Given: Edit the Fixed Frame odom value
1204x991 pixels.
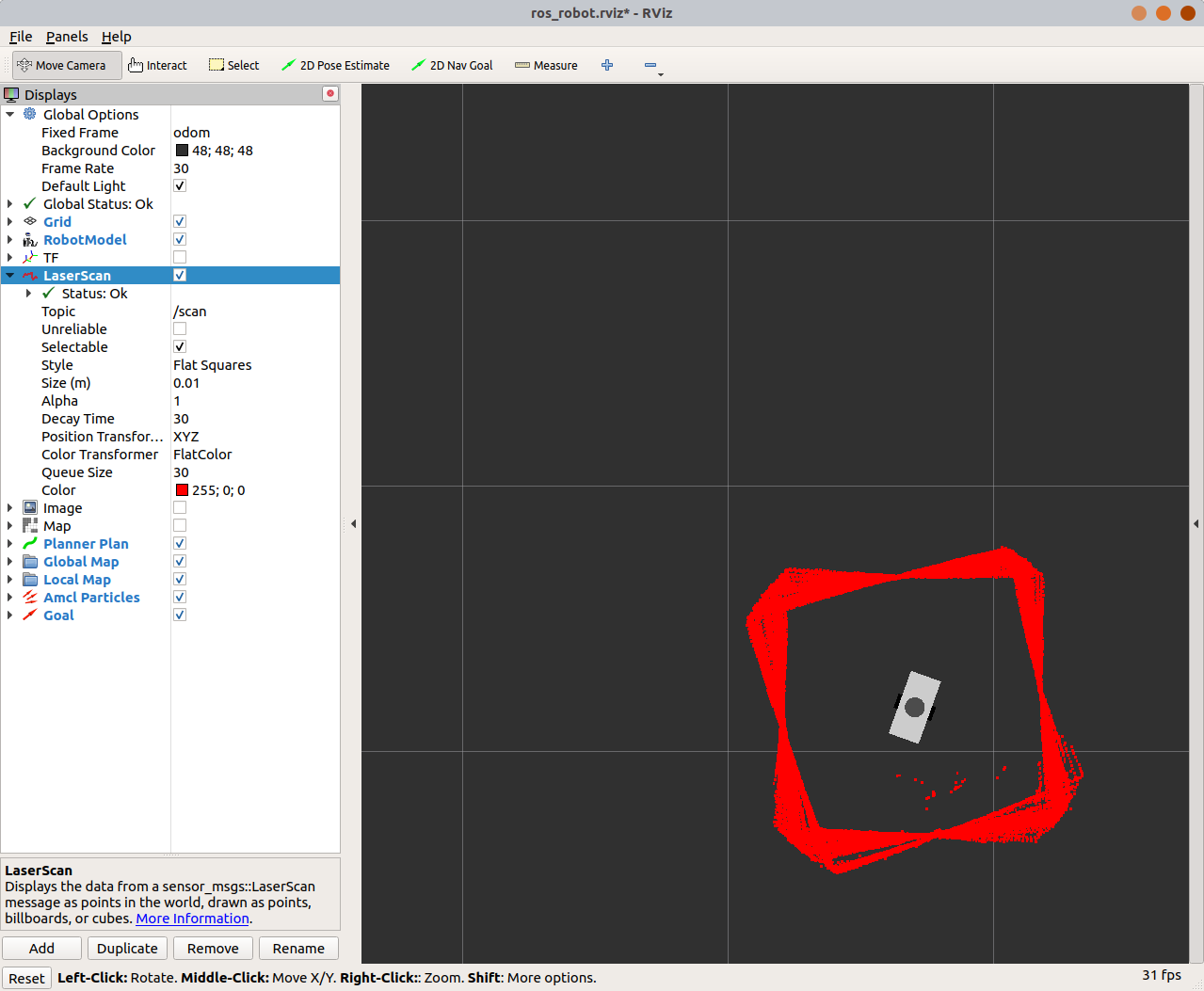Looking at the screenshot, I should (x=255, y=133).
